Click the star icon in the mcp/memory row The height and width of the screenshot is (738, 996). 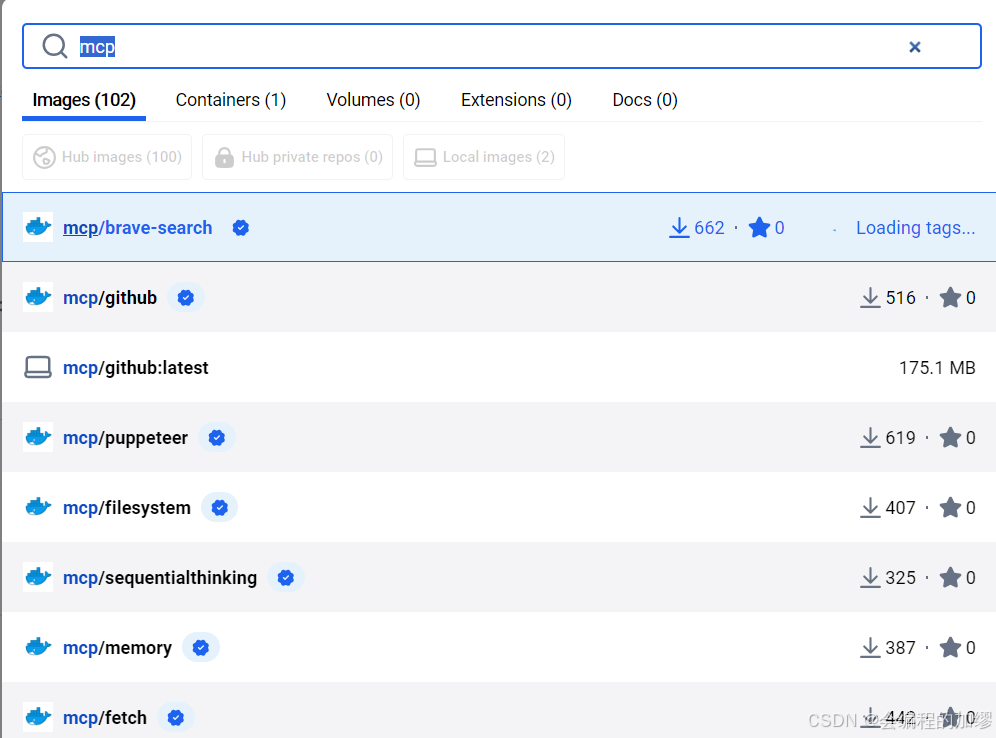(950, 647)
